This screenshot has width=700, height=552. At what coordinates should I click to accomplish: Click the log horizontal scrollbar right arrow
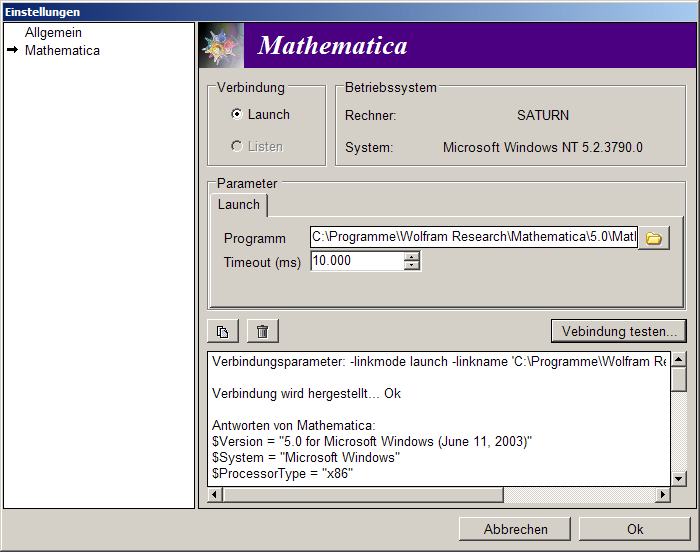[x=663, y=494]
